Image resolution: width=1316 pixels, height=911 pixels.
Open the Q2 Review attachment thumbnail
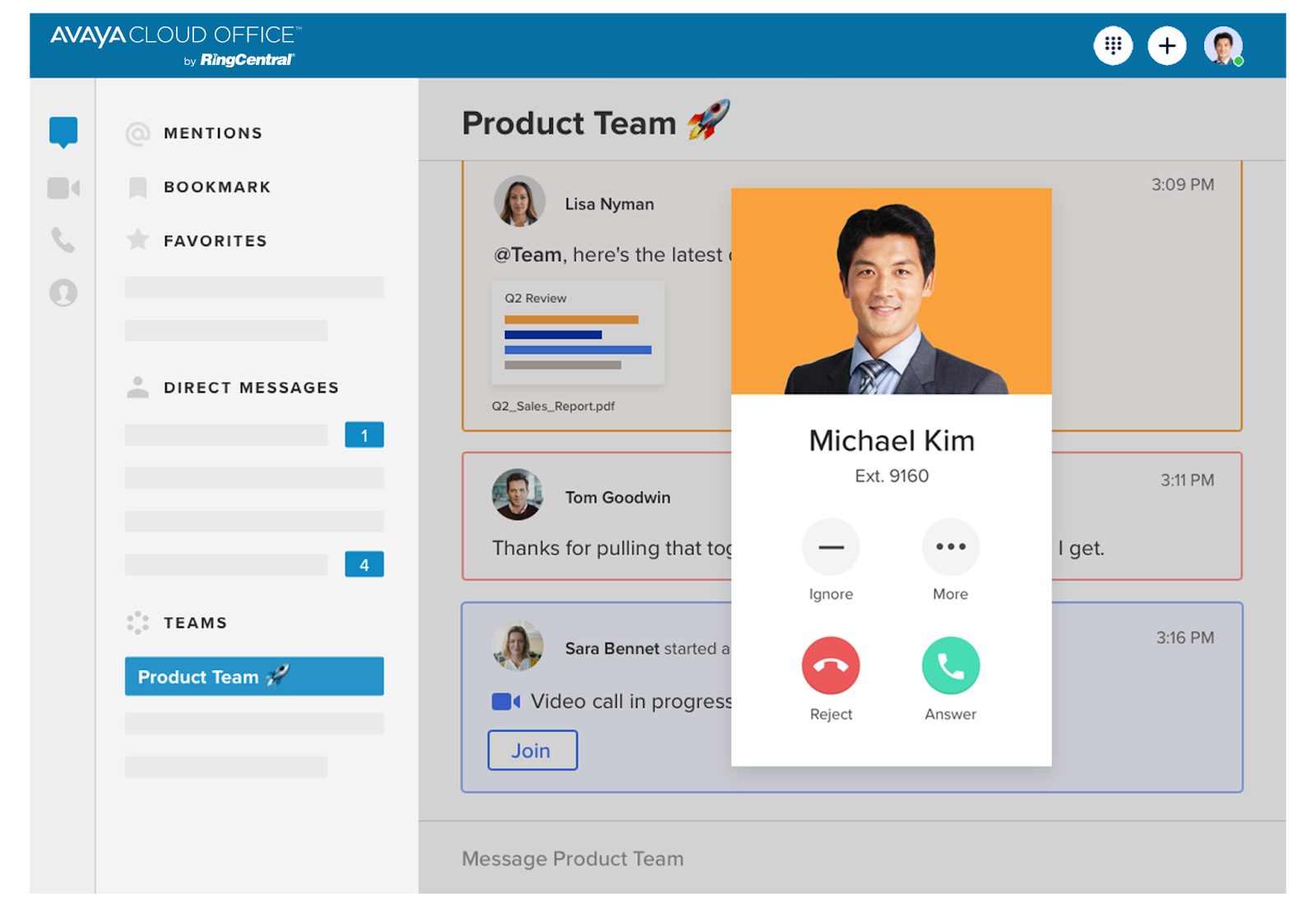(x=577, y=333)
